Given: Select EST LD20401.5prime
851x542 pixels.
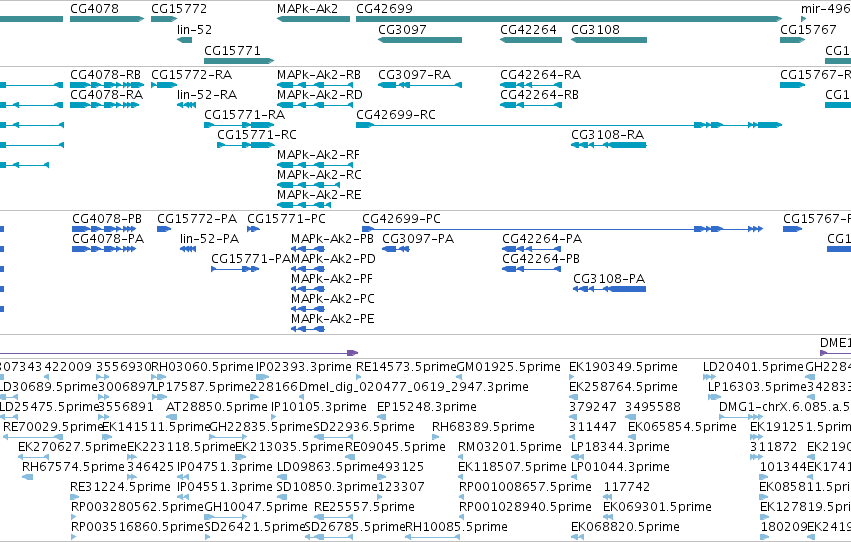Looking at the screenshot, I should tap(754, 367).
